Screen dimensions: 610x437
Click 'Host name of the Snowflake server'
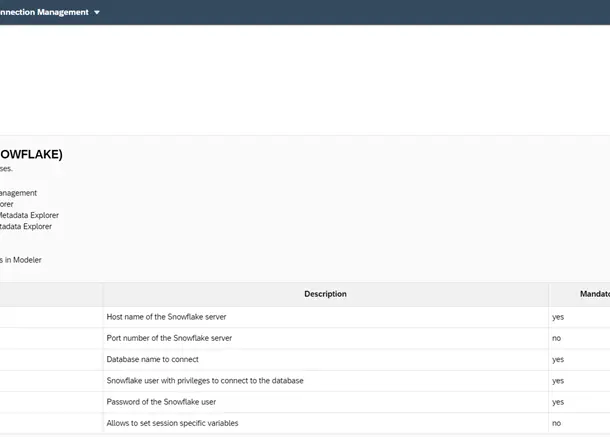point(166,317)
